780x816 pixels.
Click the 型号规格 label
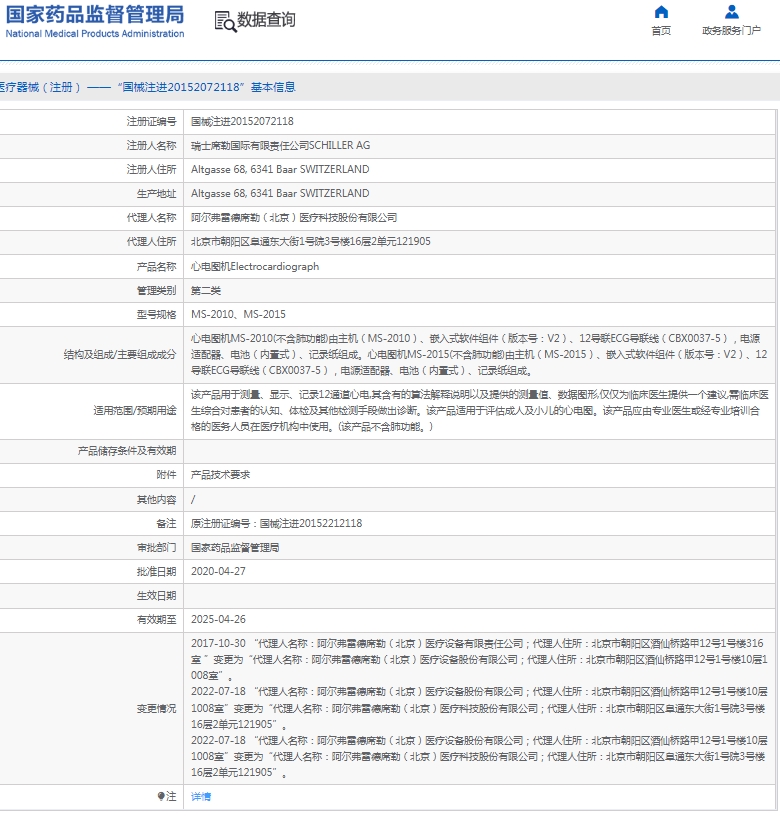(x=157, y=314)
